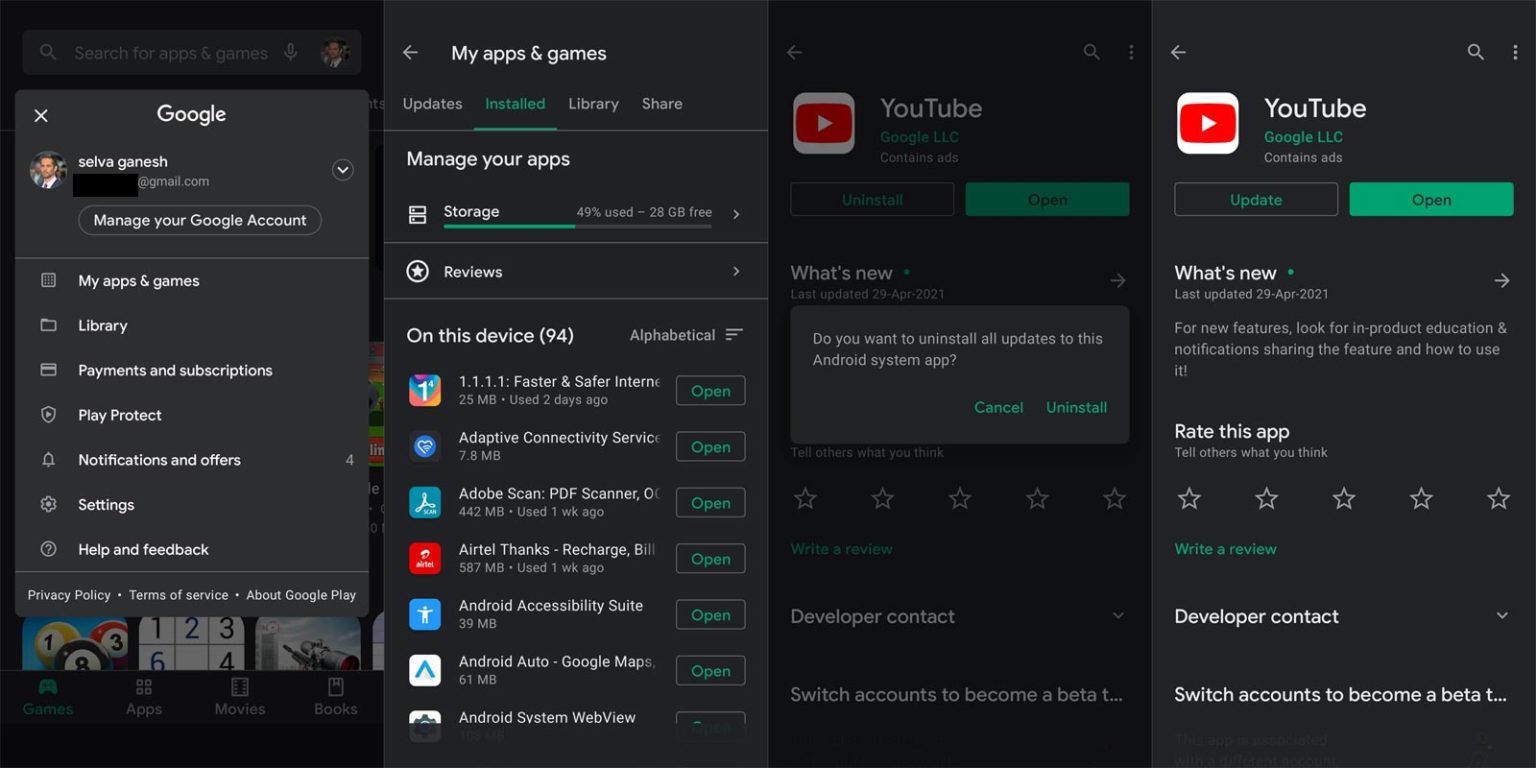The image size is (1536, 768).
Task: Click the Update button for YouTube
Action: [1256, 199]
